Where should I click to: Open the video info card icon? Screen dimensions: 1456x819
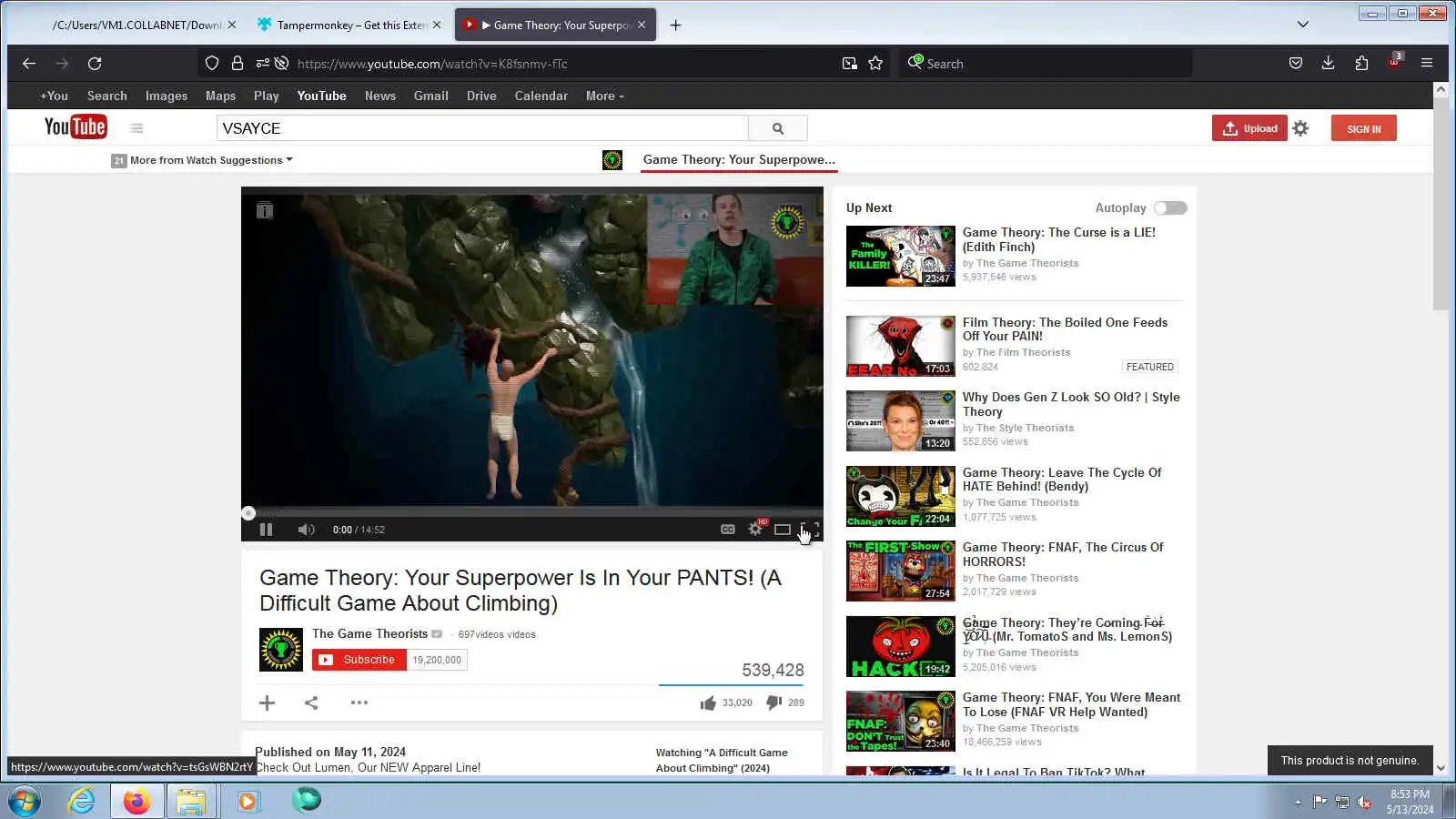pyautogui.click(x=265, y=211)
